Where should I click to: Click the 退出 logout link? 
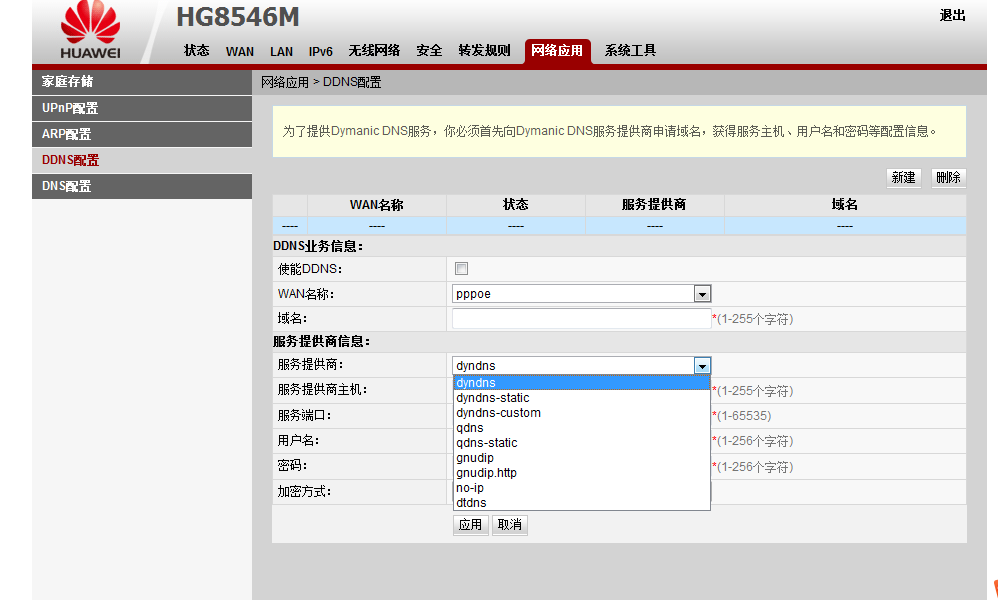pos(953,15)
